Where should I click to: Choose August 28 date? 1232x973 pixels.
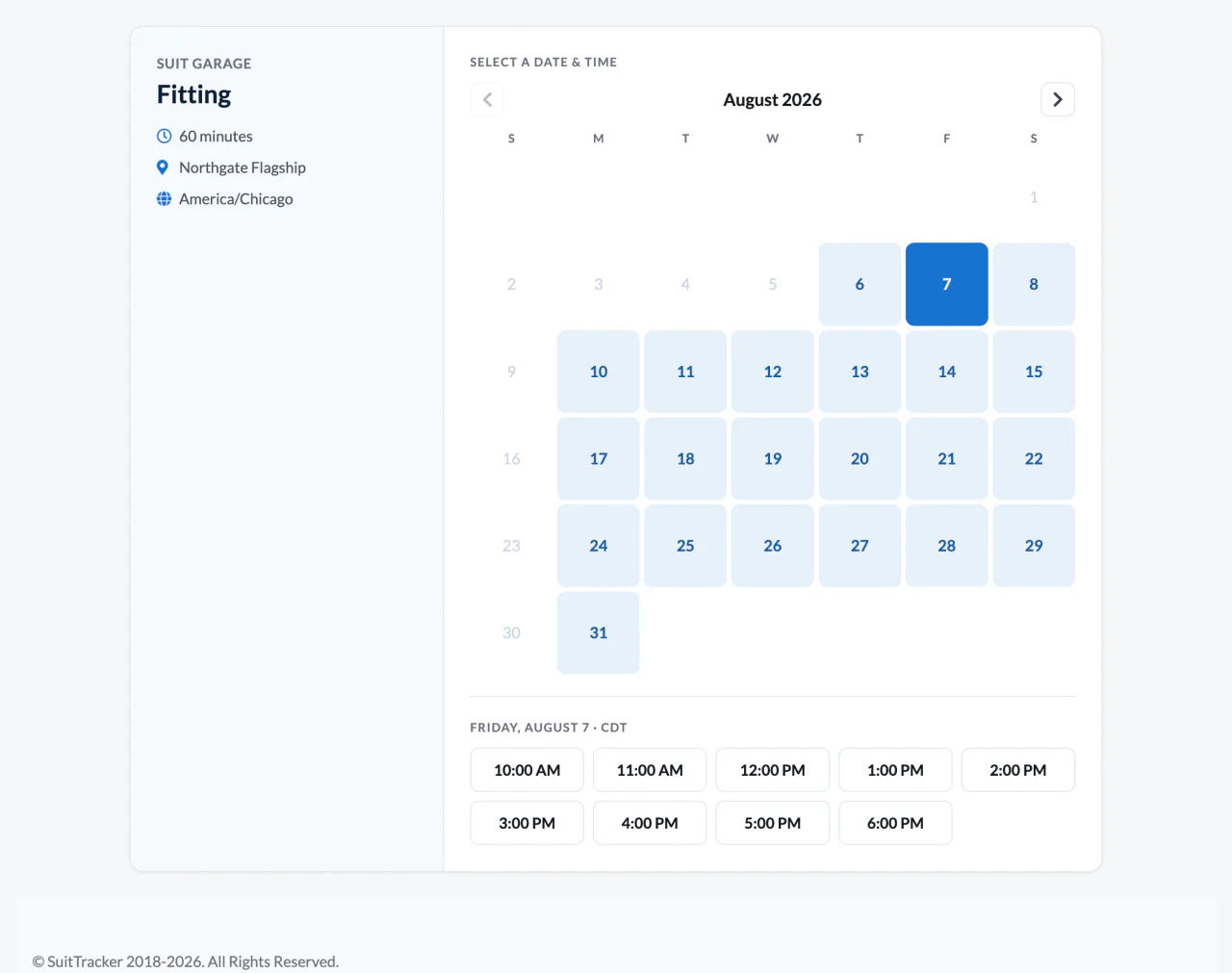point(947,546)
